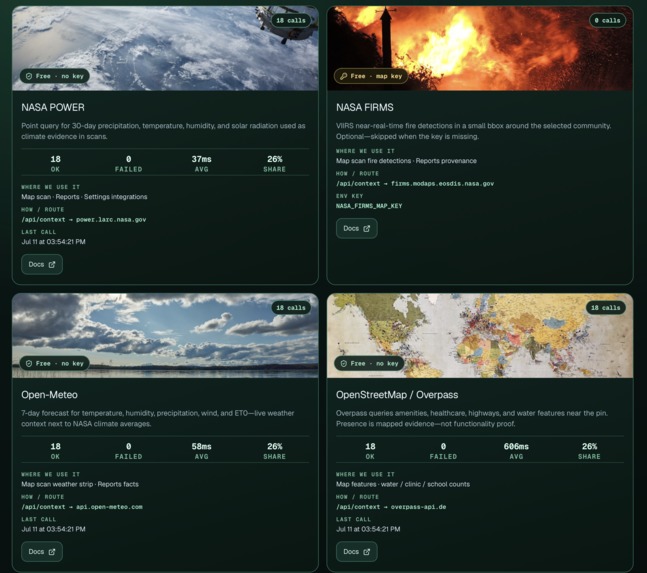Click OpenStreetMap 18 OK stat
The width and height of the screenshot is (647, 573).
[x=370, y=451]
